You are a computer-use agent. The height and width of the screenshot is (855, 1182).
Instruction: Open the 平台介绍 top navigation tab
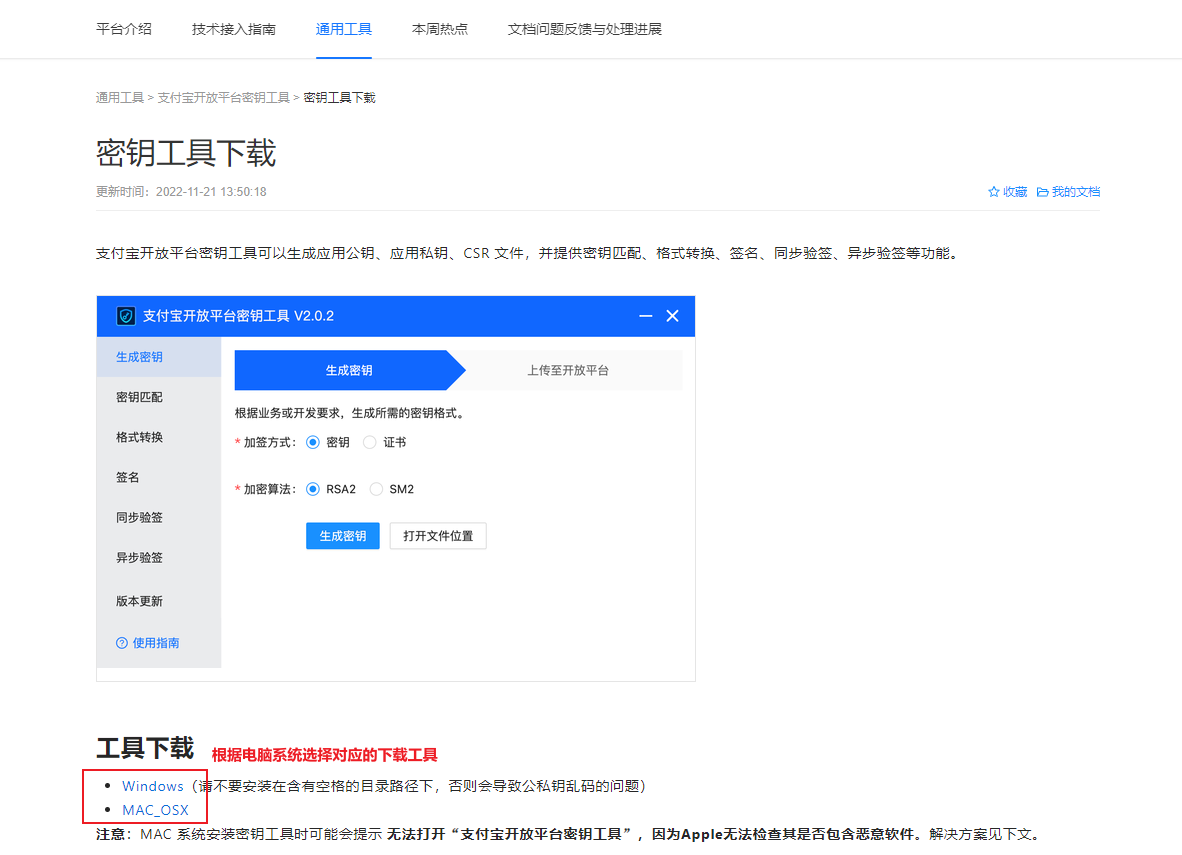tap(124, 29)
